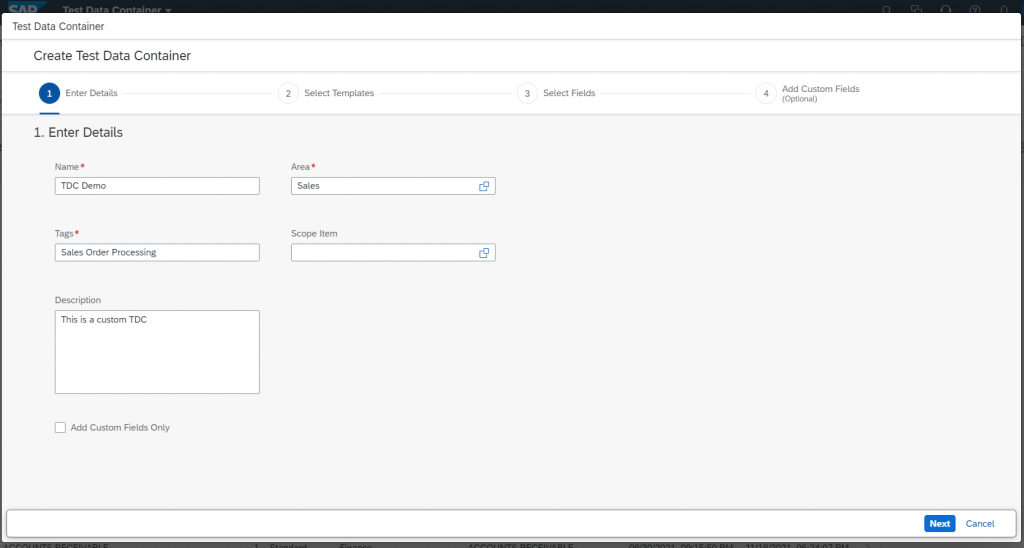The height and width of the screenshot is (548, 1024).
Task: Focus the Name field with TDC Demo
Action: pyautogui.click(x=157, y=186)
